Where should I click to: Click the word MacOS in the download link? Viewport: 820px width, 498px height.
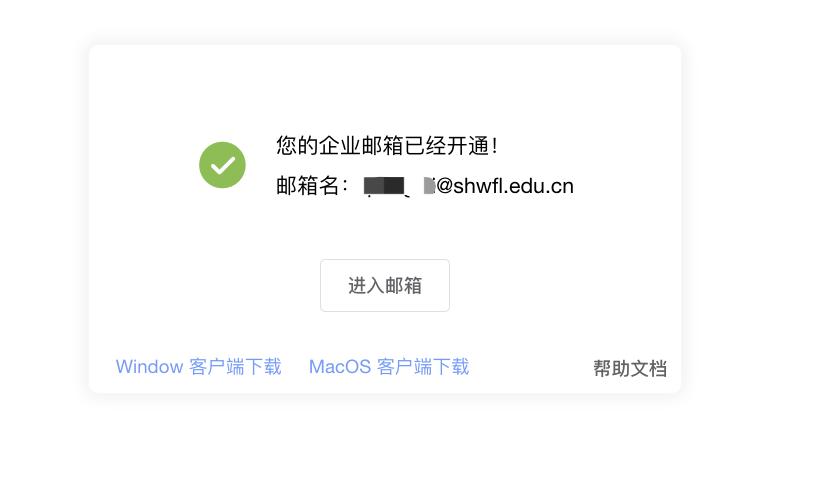[x=340, y=367]
